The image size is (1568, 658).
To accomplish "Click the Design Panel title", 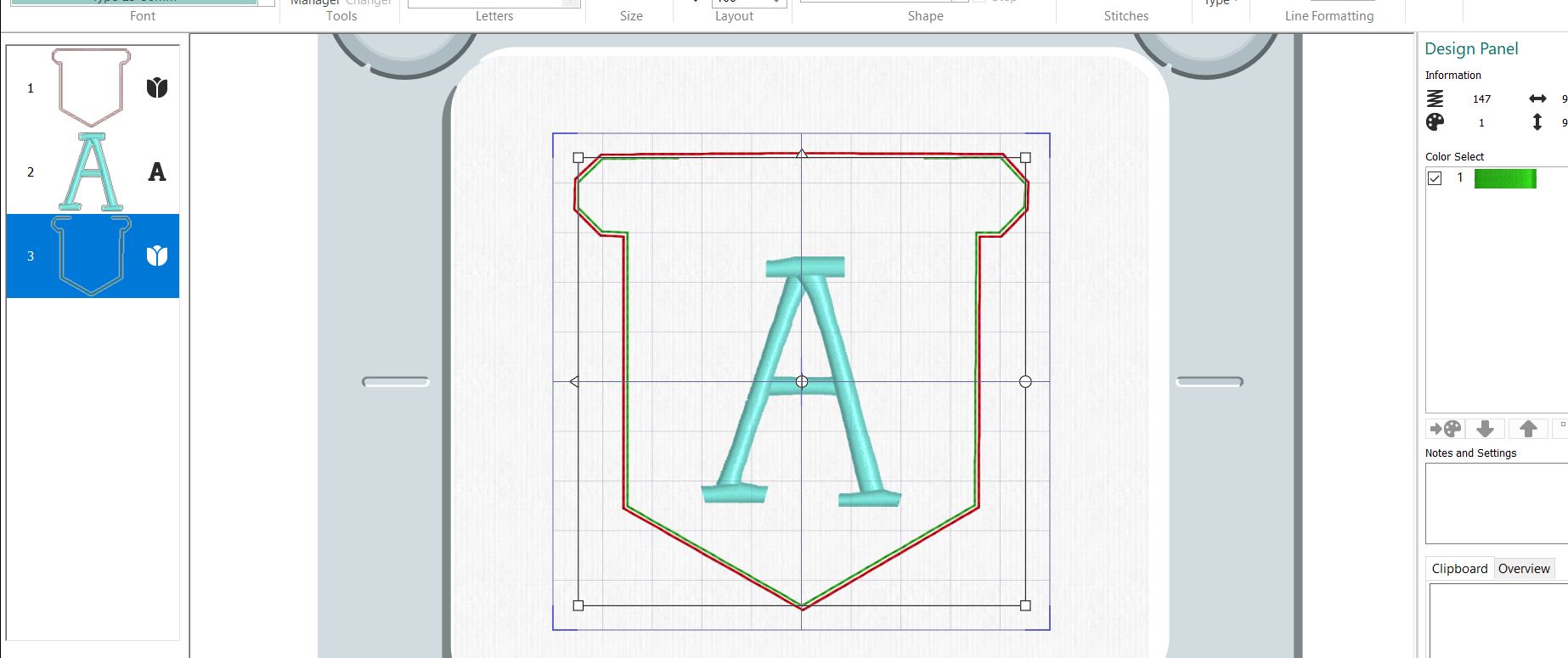I will tap(1471, 48).
